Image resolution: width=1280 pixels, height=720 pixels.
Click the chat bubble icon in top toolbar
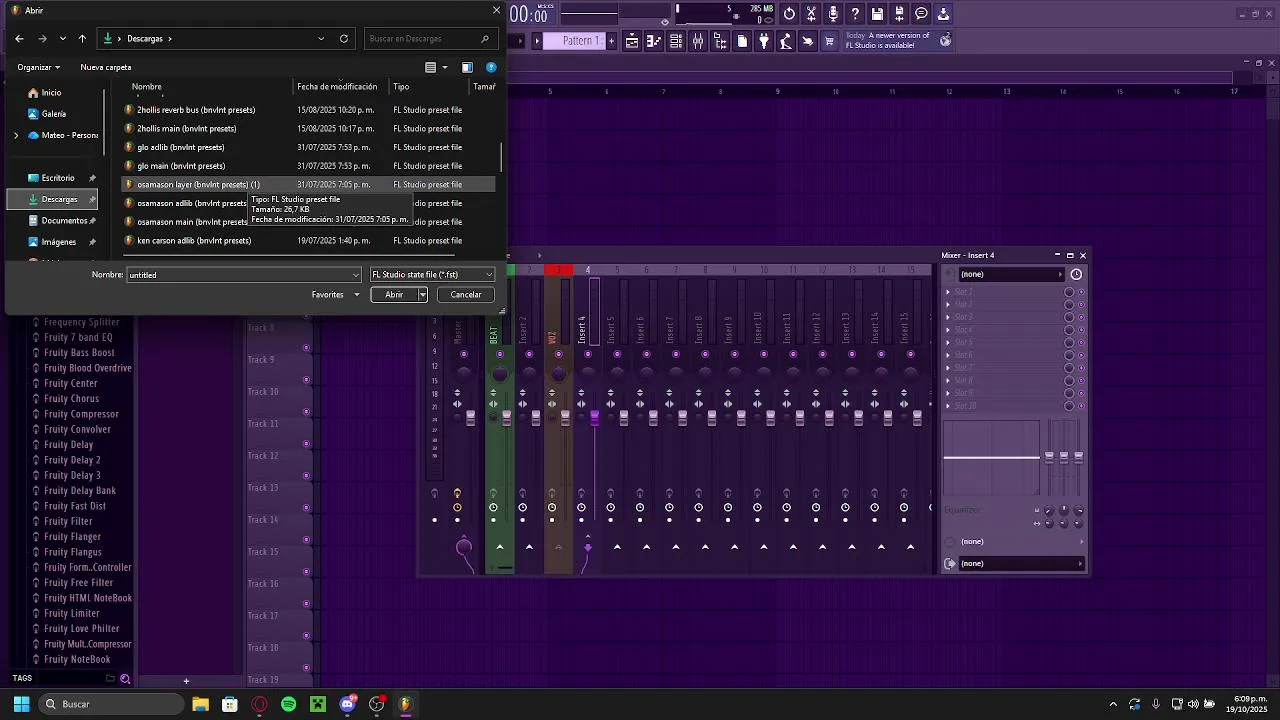coord(921,14)
